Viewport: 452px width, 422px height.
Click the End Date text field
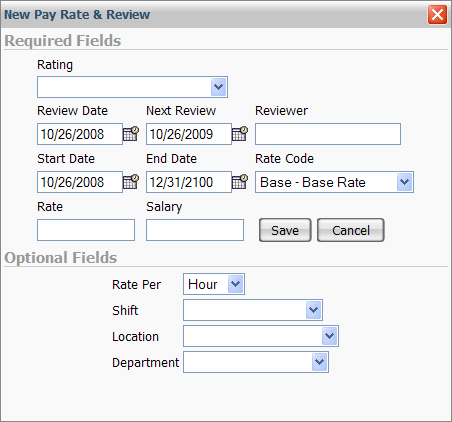189,182
